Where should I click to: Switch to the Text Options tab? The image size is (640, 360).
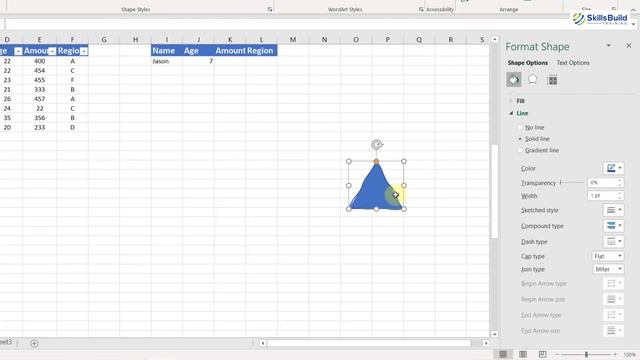(573, 63)
